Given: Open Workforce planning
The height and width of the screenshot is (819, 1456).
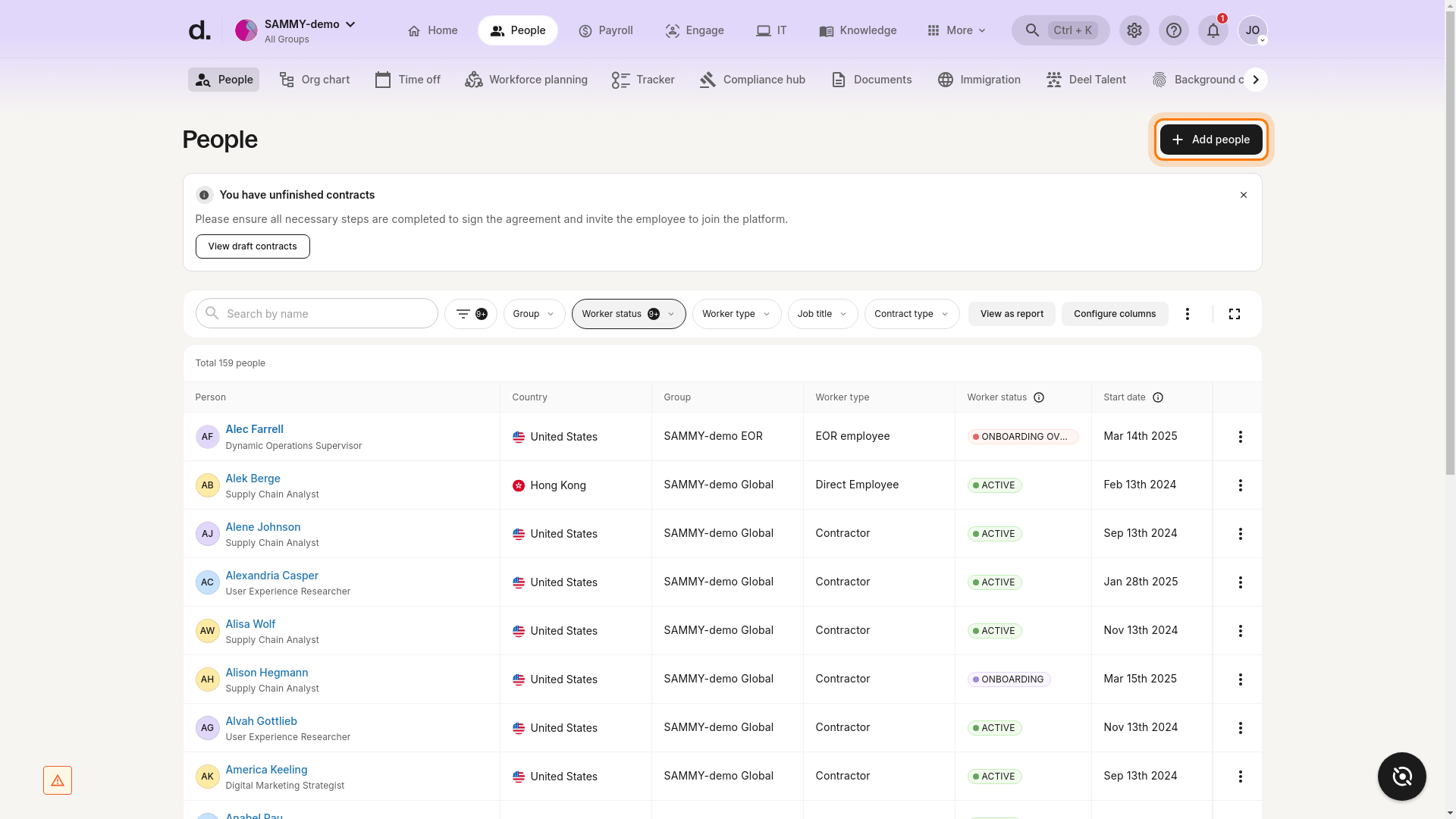Looking at the screenshot, I should 526,79.
